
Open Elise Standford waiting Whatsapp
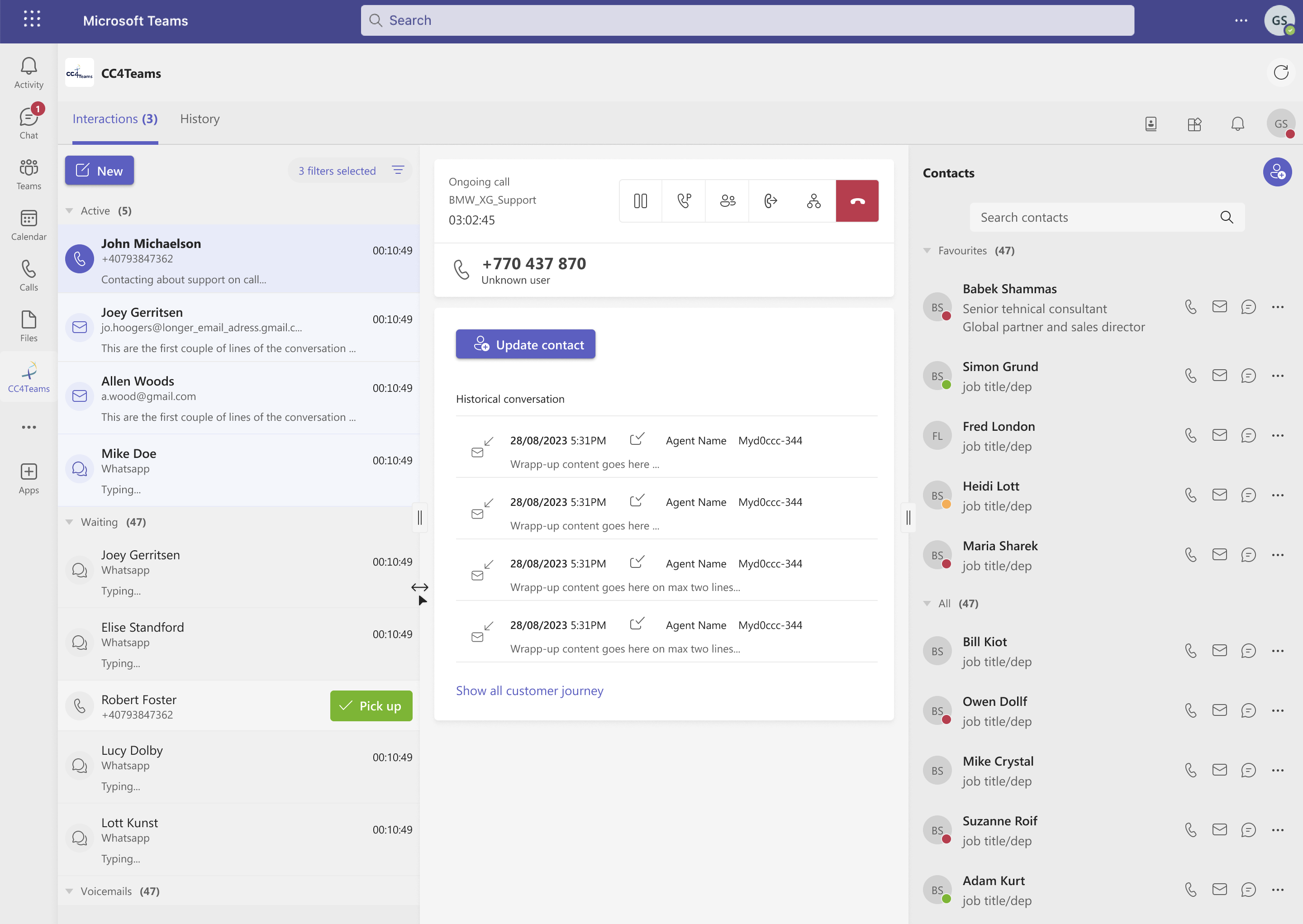click(x=239, y=644)
